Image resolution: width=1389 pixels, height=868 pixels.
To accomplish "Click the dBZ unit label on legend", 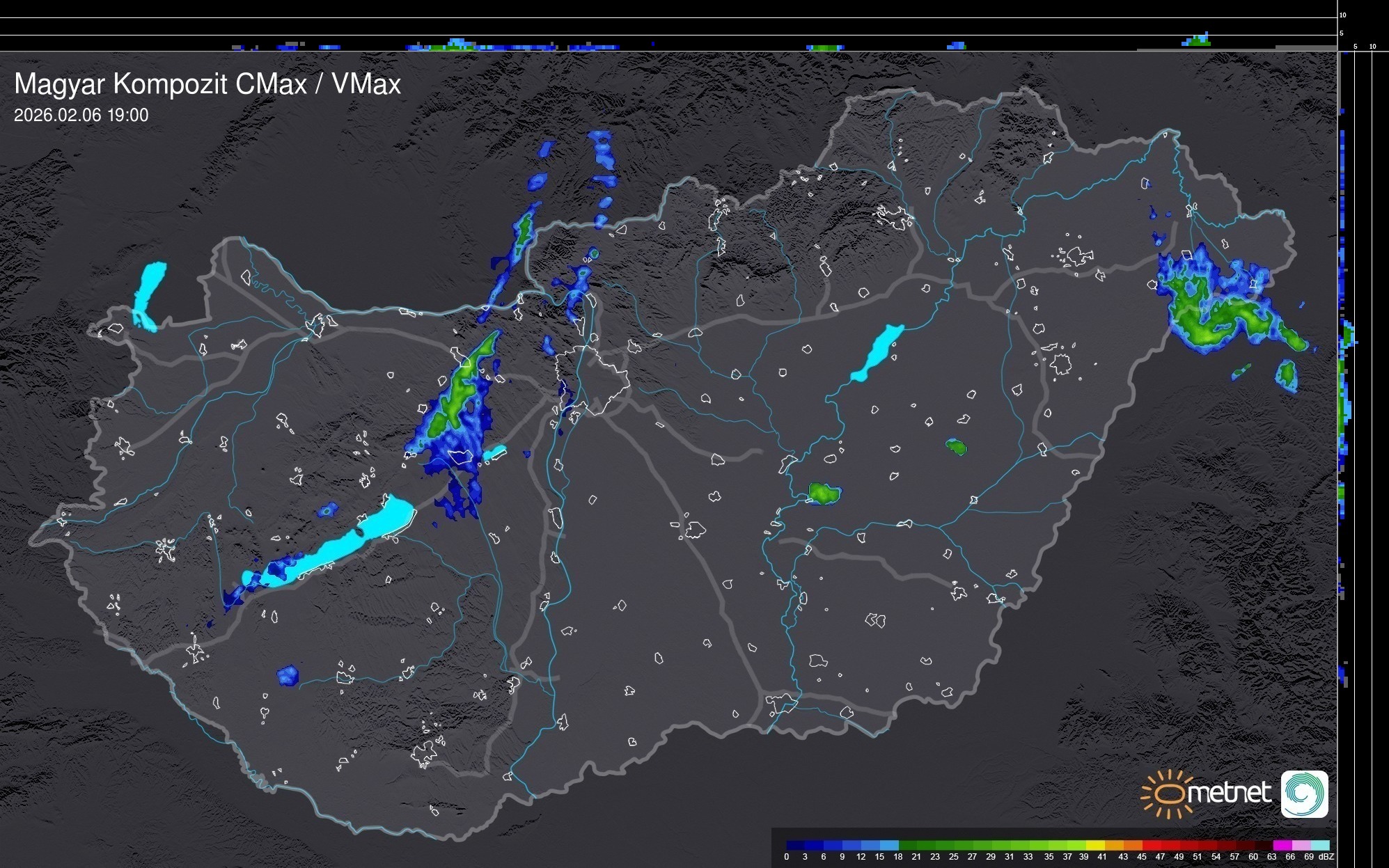I will 1326,857.
